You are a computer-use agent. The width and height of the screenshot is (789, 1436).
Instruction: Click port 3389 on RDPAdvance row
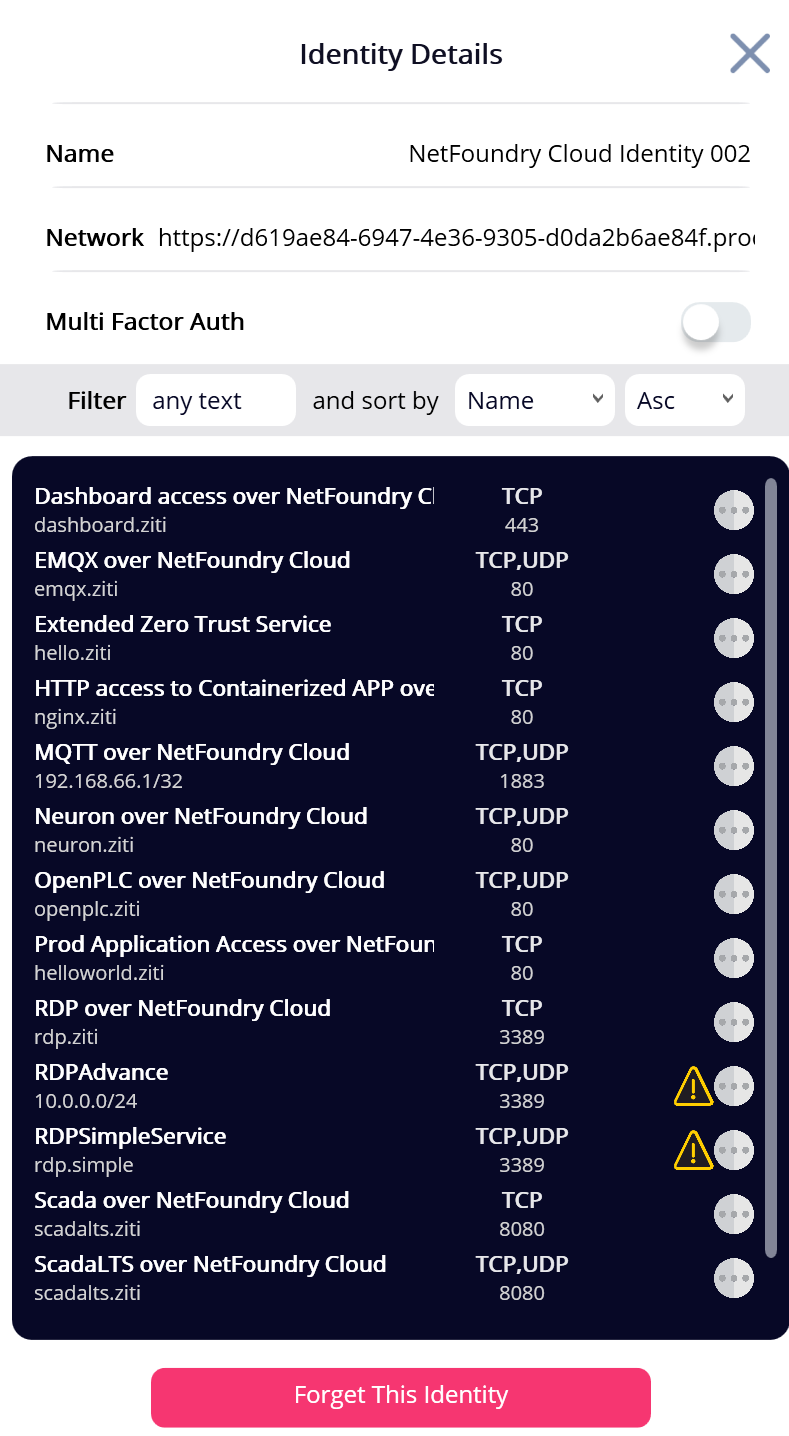tap(522, 1101)
